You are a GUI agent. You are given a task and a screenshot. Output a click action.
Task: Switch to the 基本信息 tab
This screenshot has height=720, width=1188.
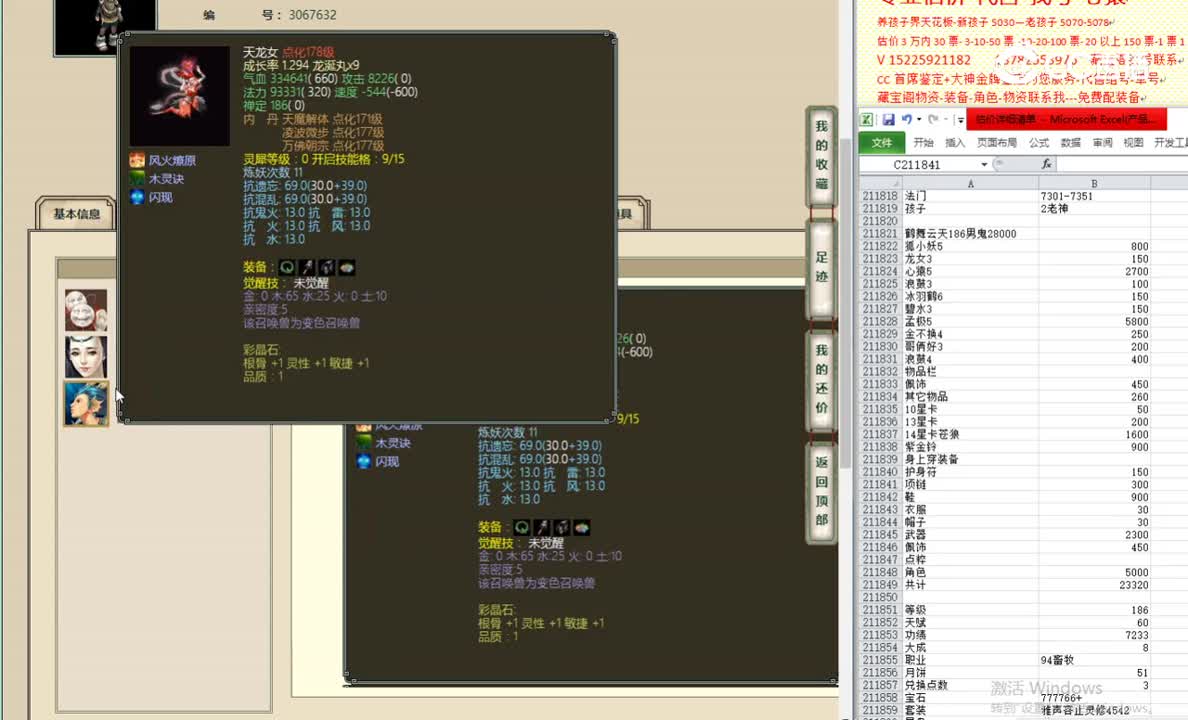(x=76, y=214)
